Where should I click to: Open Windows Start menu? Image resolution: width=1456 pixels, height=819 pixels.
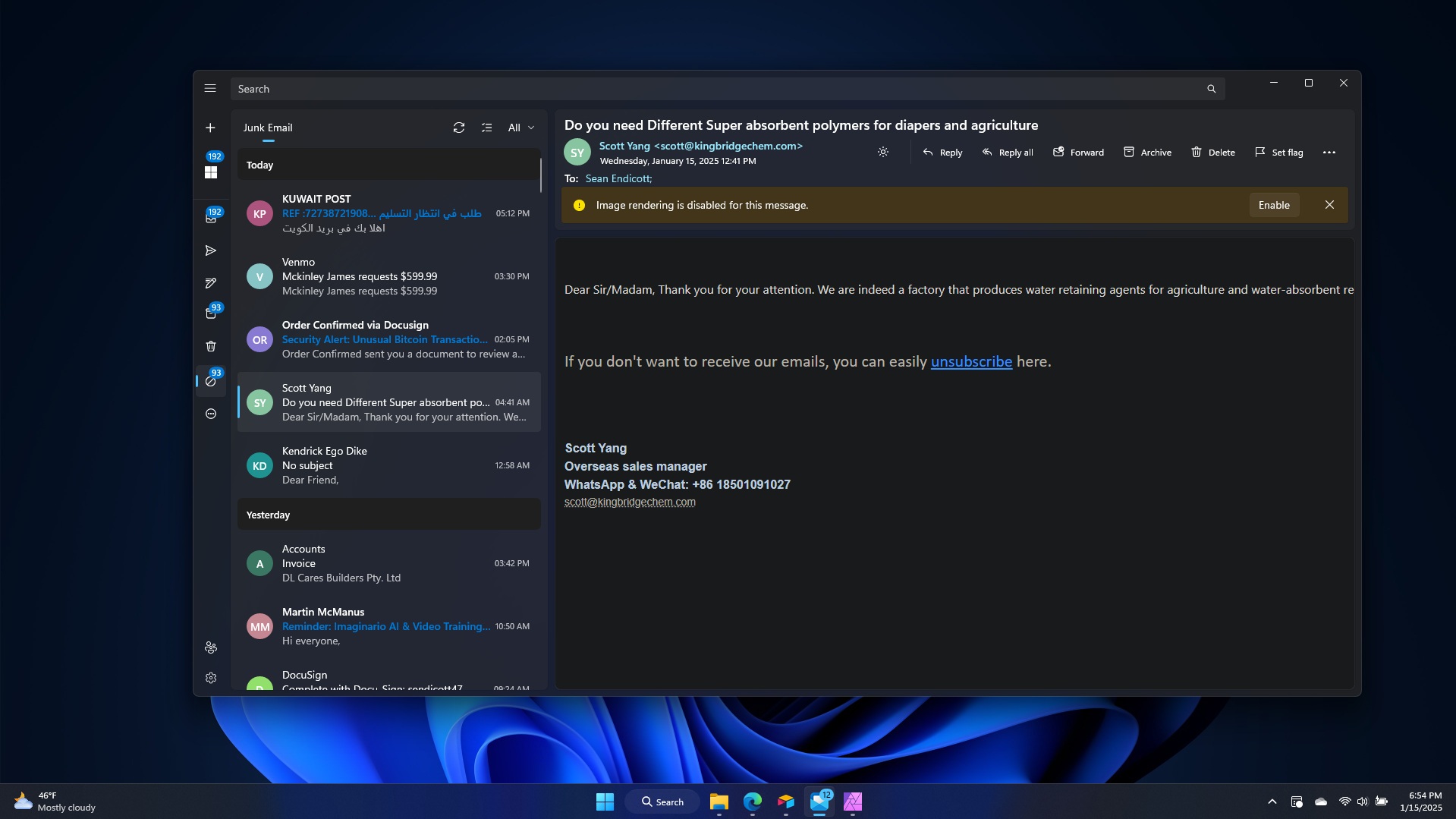coord(605,802)
